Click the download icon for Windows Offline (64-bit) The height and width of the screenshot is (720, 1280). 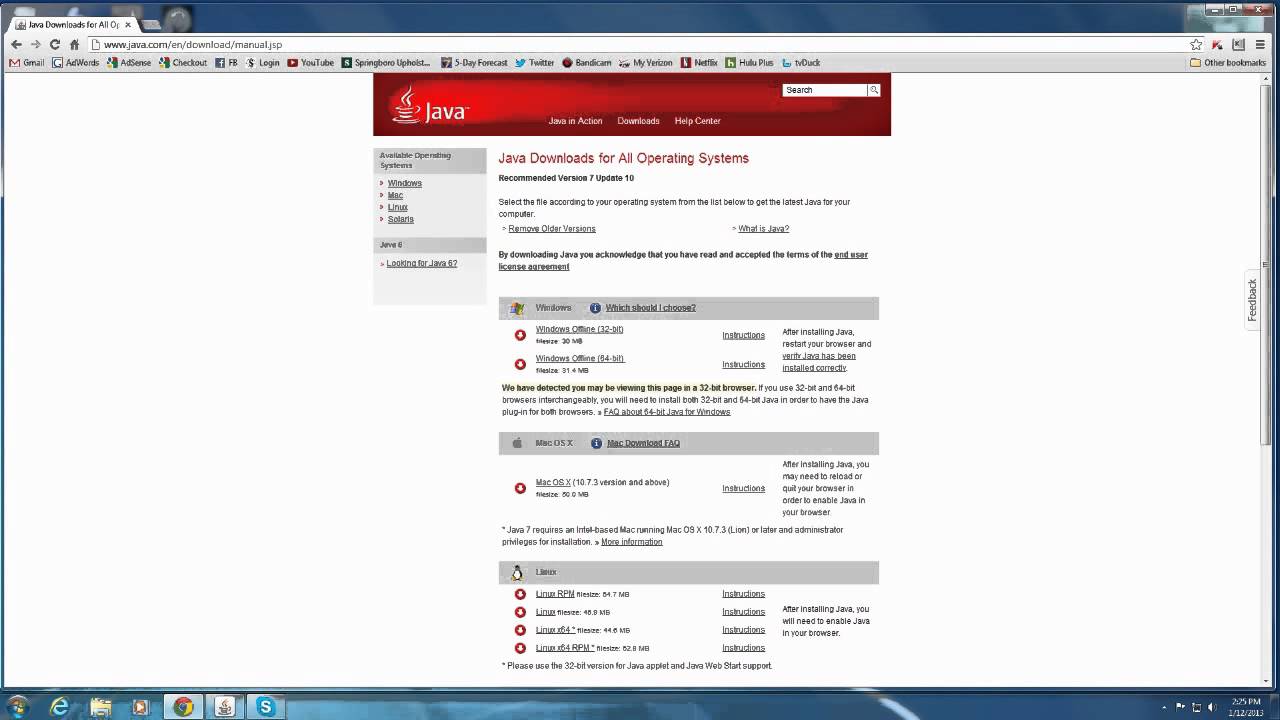(520, 364)
